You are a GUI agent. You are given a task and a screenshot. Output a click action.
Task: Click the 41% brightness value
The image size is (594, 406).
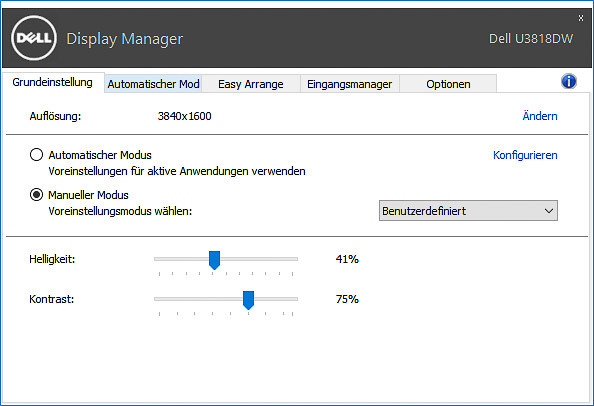pos(347,259)
